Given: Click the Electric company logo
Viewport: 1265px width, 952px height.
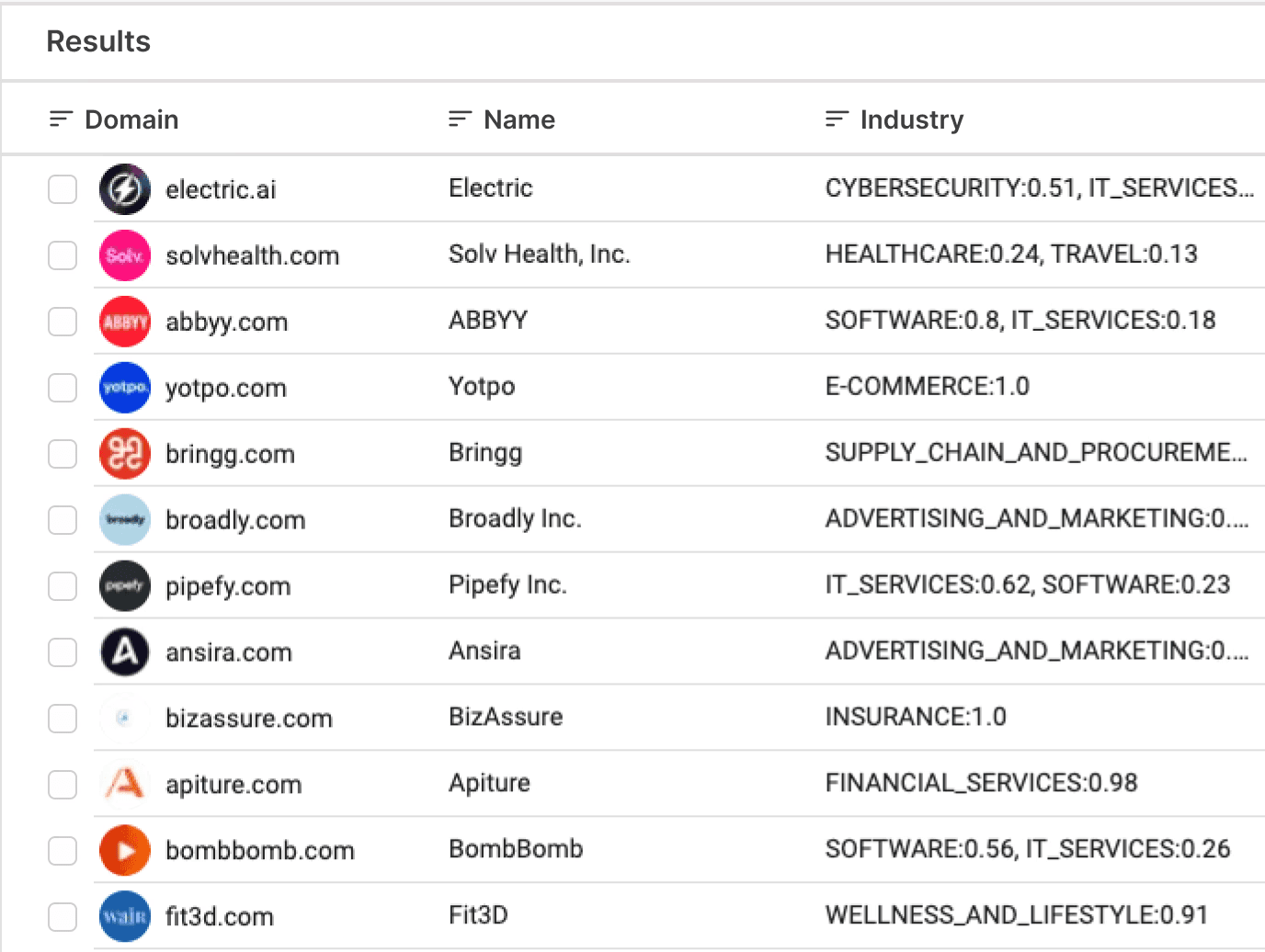Looking at the screenshot, I should tap(123, 189).
